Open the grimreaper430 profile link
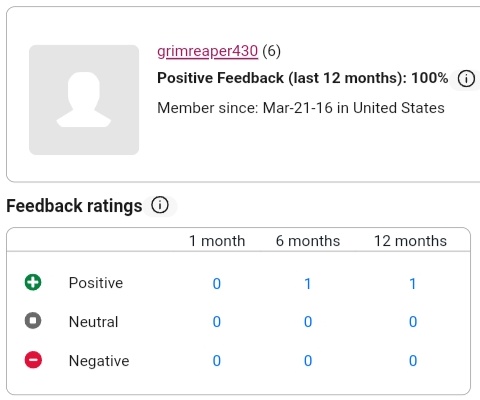The image size is (480, 400). pos(207,51)
